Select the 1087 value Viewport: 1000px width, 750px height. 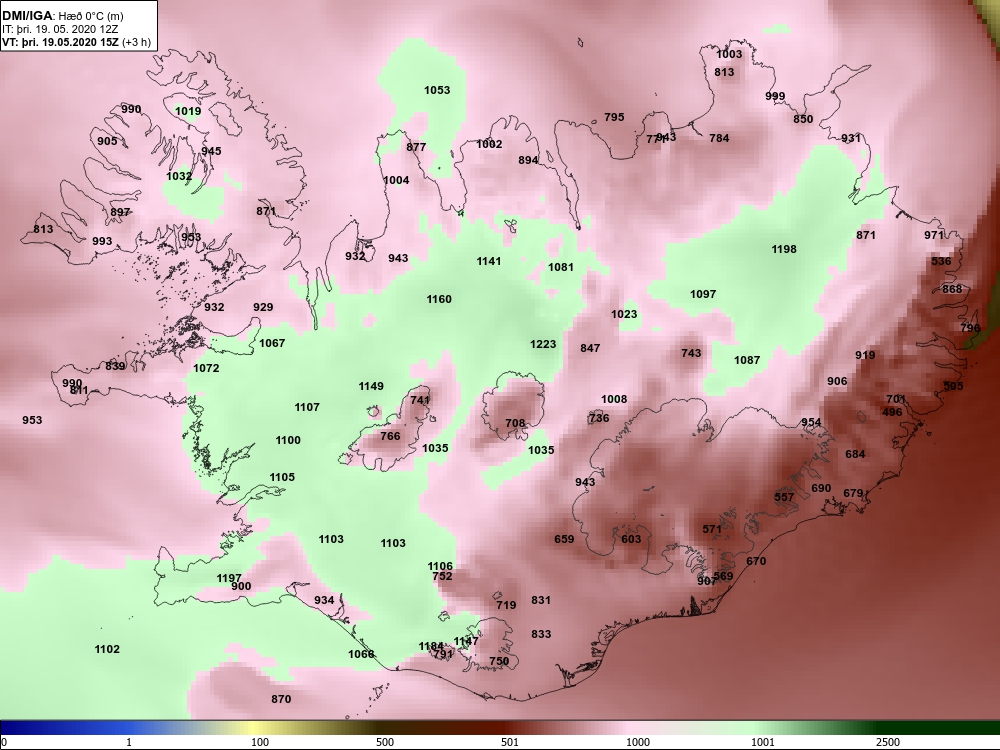point(747,360)
